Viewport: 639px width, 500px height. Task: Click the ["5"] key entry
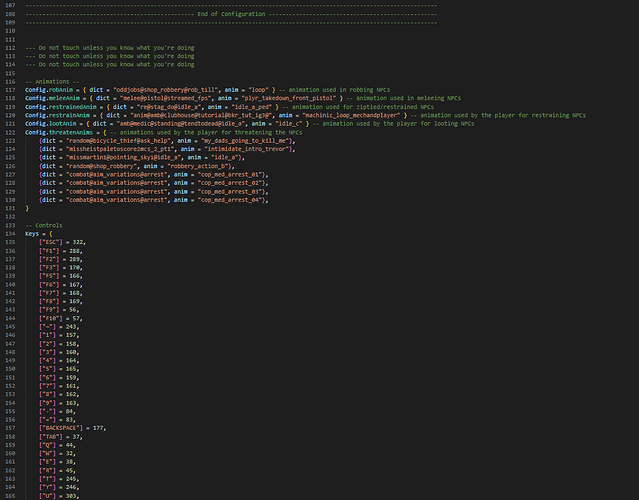tap(47, 369)
